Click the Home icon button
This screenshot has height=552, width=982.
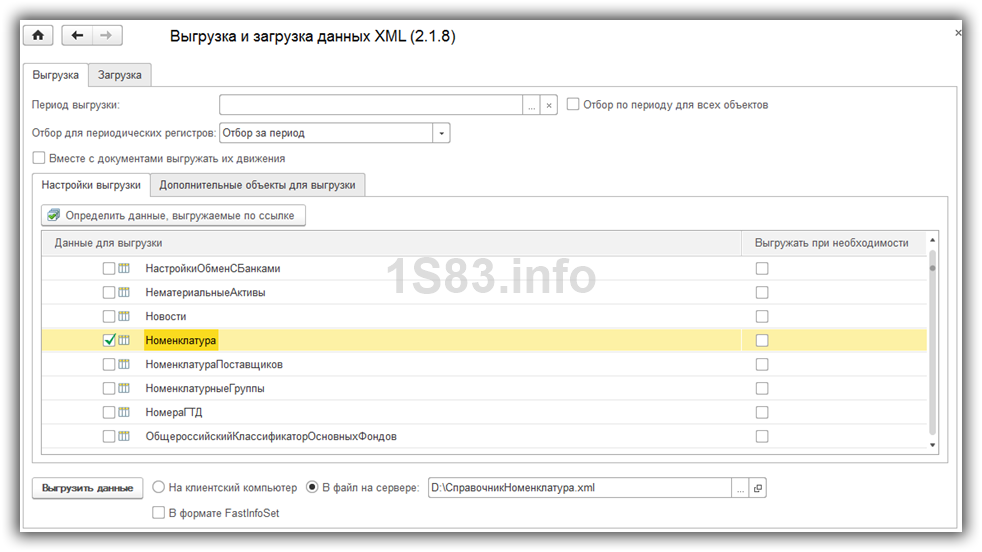(39, 36)
